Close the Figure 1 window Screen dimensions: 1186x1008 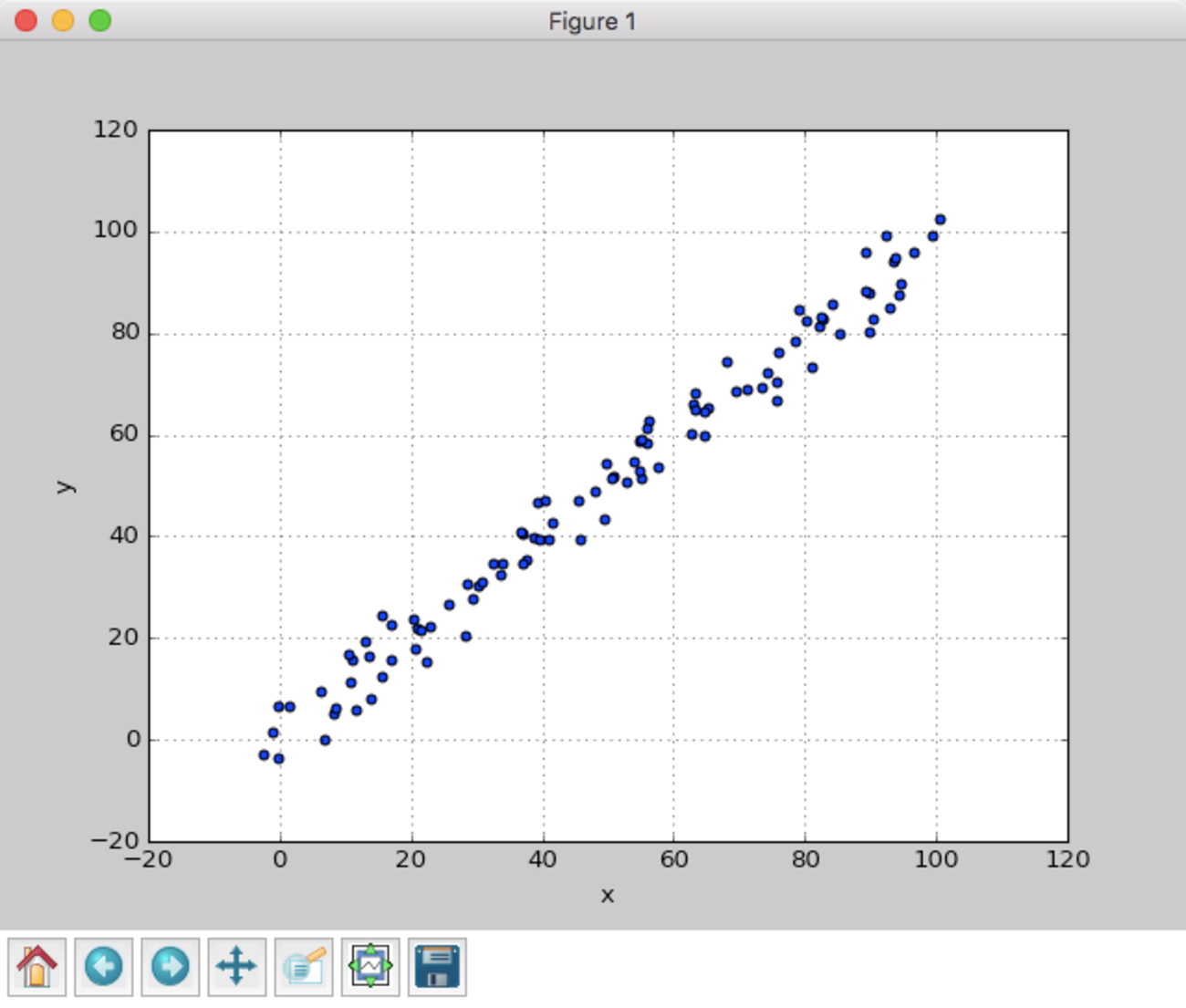pyautogui.click(x=26, y=20)
